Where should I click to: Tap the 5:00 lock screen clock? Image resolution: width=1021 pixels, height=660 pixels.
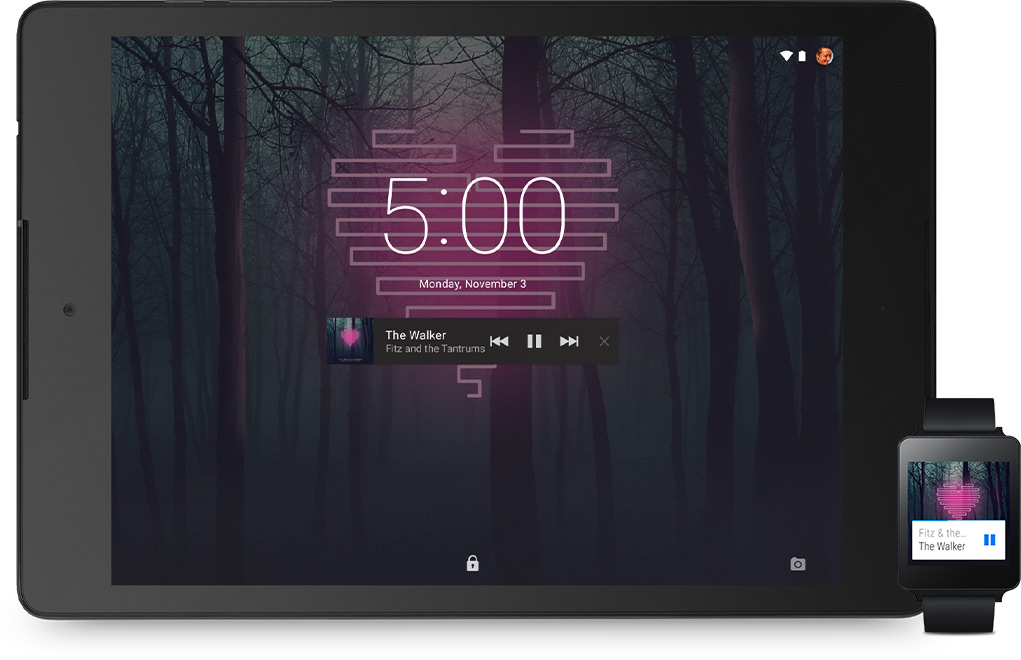pyautogui.click(x=475, y=215)
